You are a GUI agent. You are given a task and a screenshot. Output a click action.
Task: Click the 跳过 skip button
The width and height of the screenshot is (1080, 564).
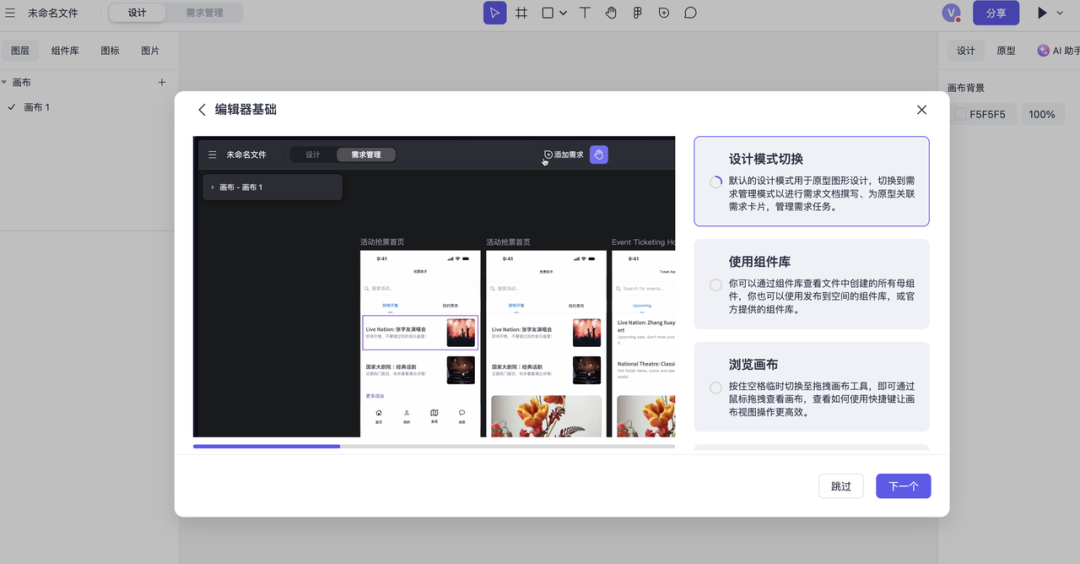coord(841,486)
